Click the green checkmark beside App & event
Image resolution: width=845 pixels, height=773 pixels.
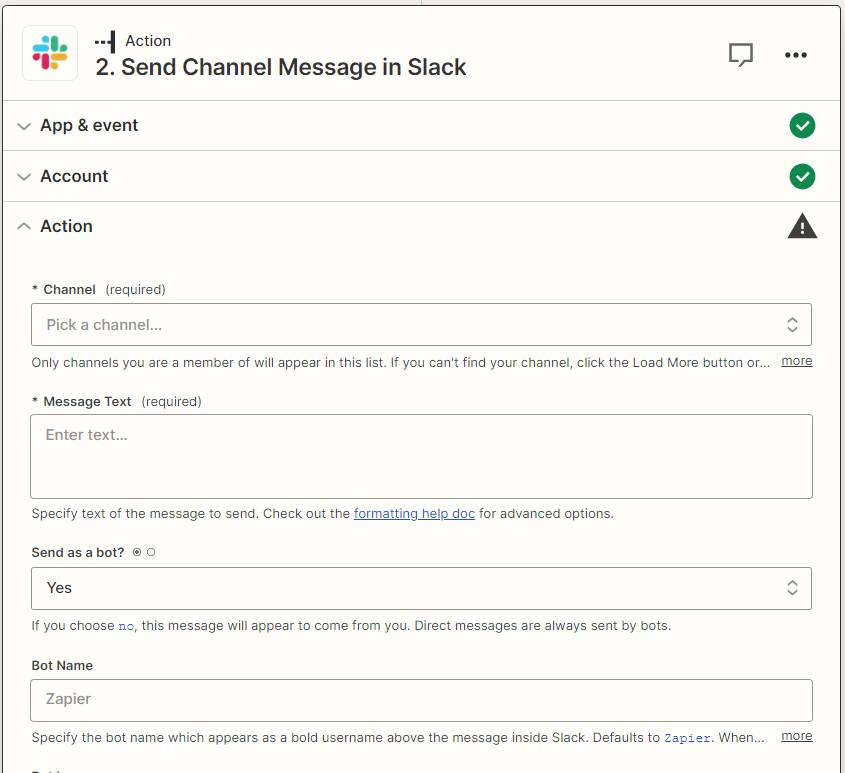click(x=802, y=126)
